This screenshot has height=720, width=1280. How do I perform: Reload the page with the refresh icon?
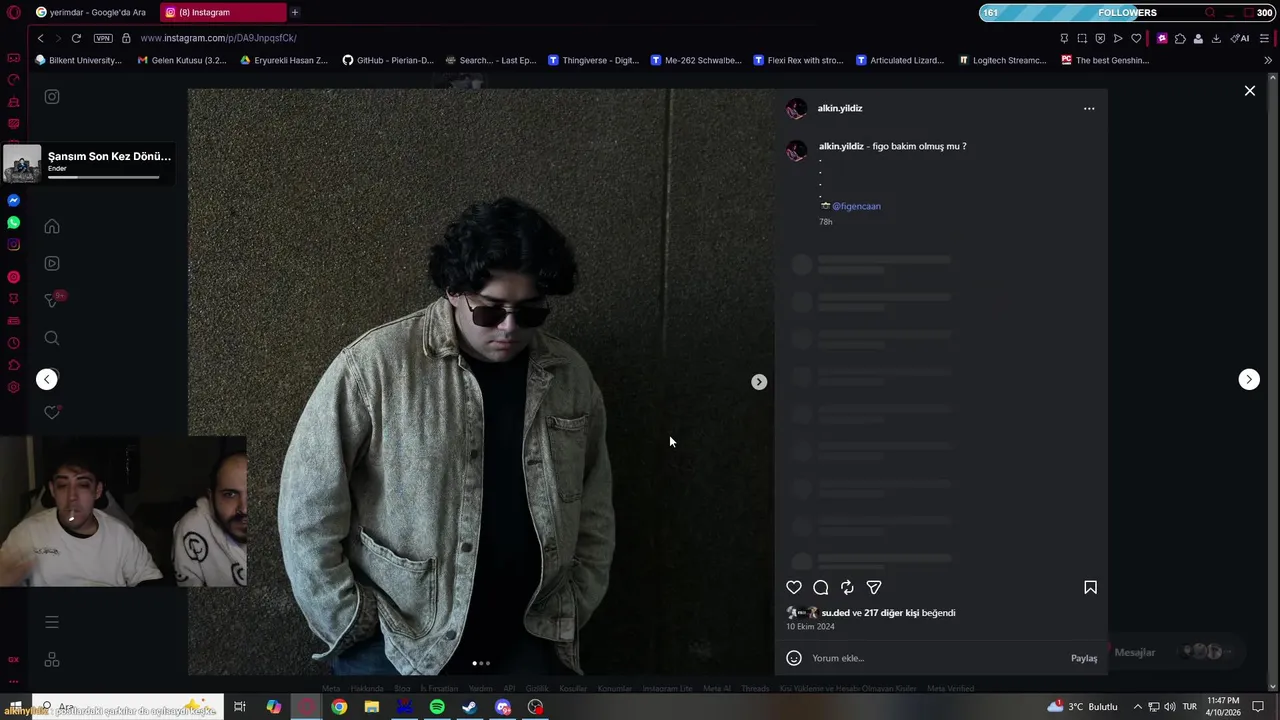tap(76, 38)
